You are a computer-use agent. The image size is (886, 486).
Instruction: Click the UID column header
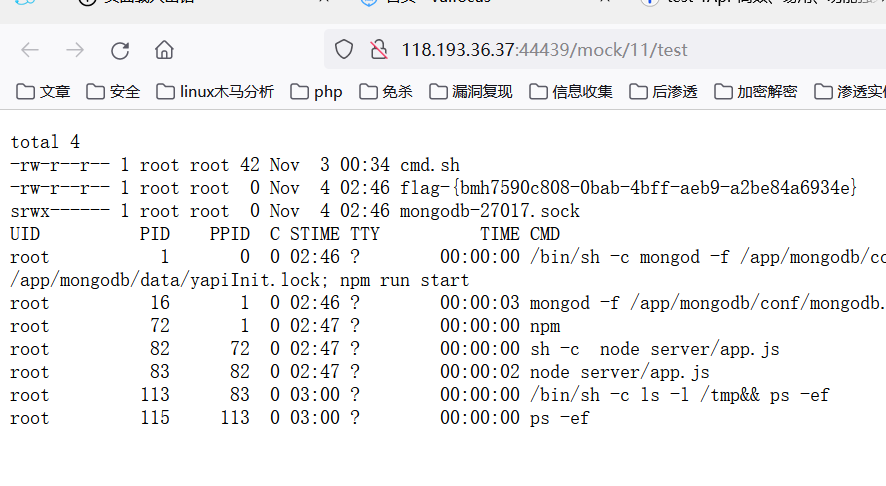(x=25, y=234)
